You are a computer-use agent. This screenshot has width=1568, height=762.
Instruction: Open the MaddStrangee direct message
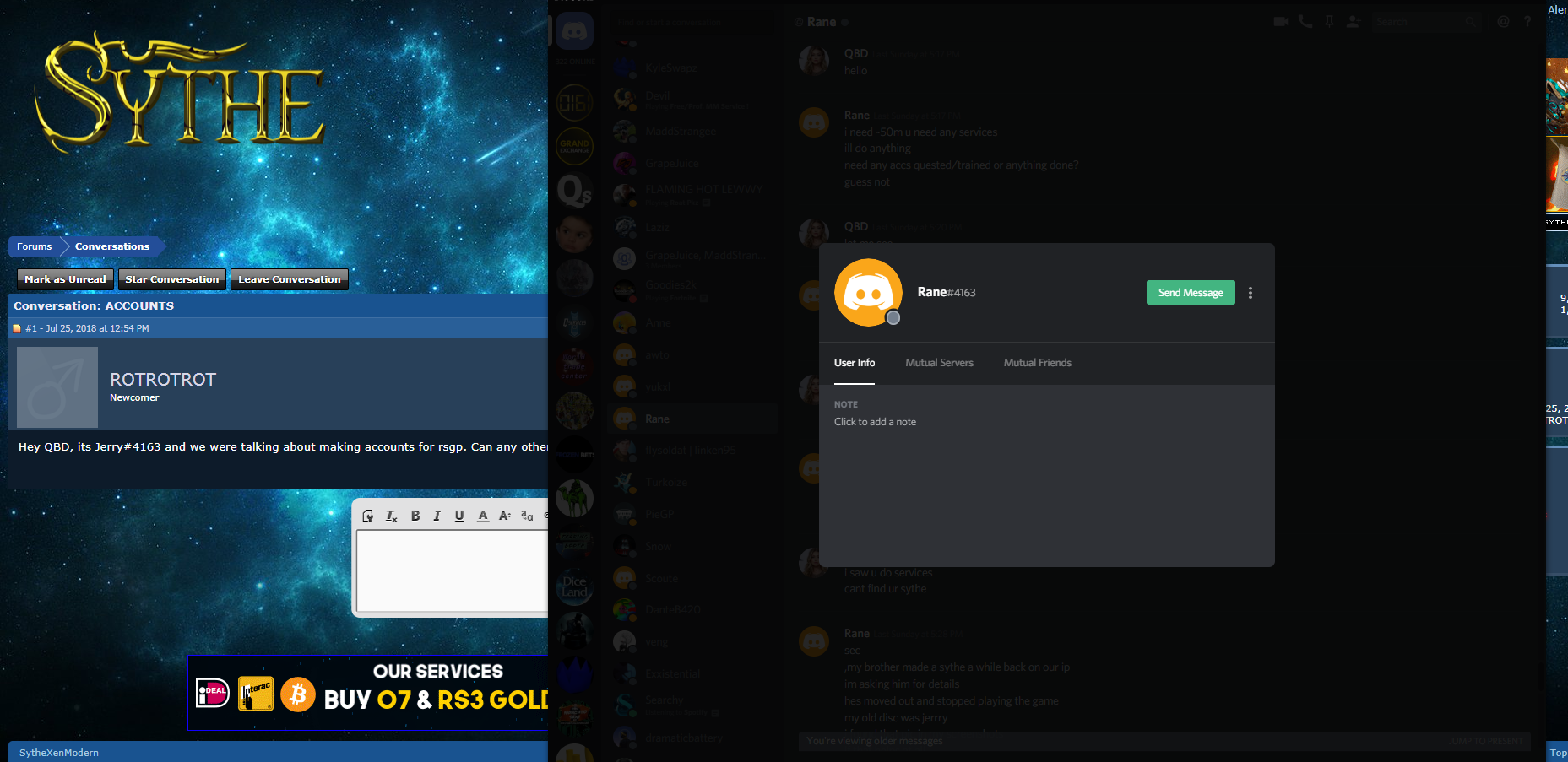coord(692,132)
